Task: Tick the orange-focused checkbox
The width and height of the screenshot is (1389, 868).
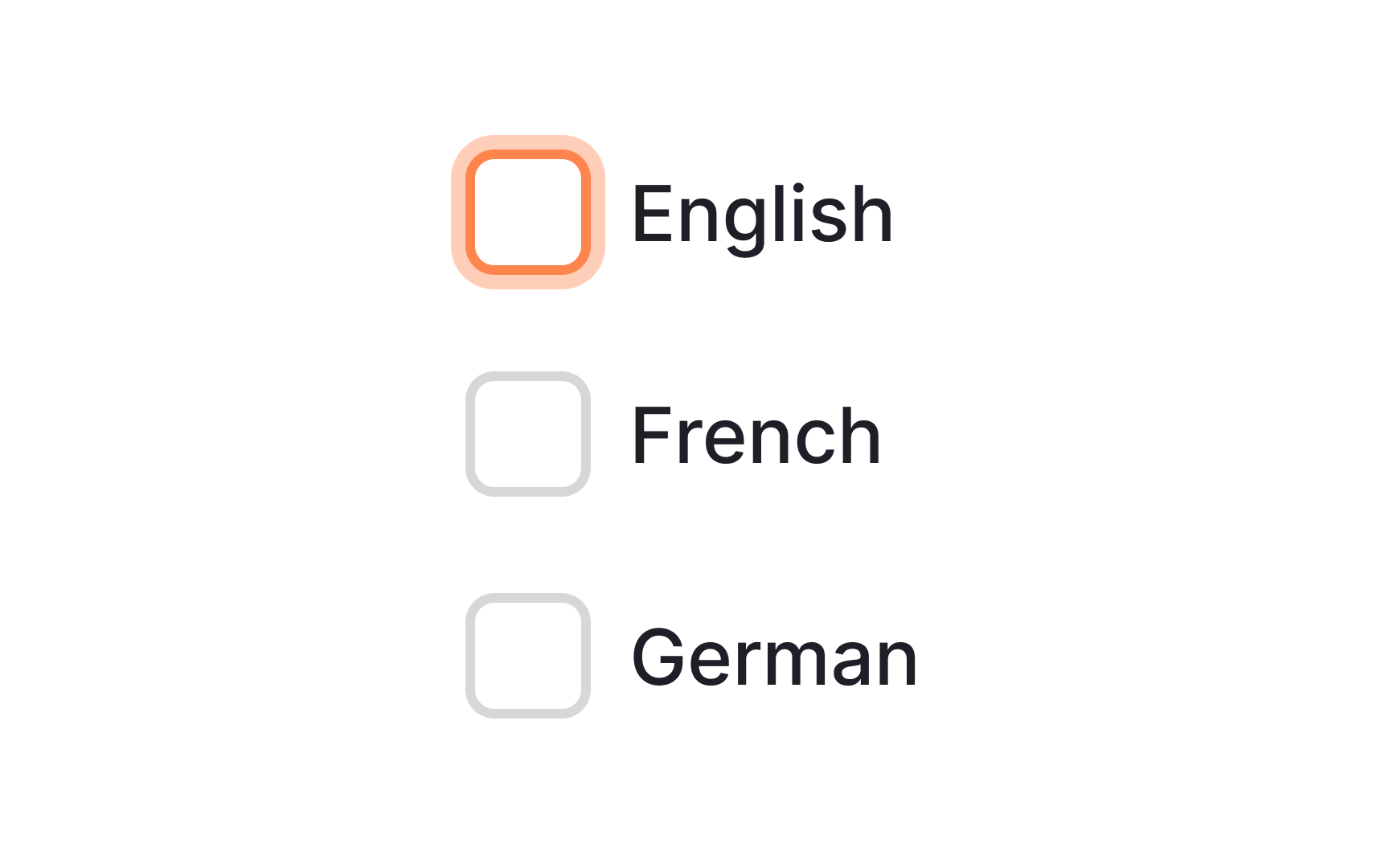Action: click(x=528, y=212)
